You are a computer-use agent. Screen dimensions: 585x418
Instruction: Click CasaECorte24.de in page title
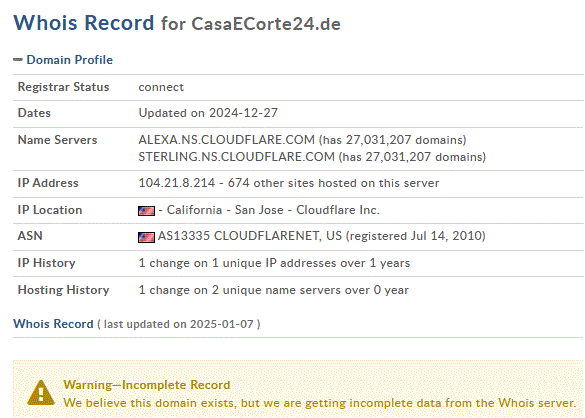[266, 24]
